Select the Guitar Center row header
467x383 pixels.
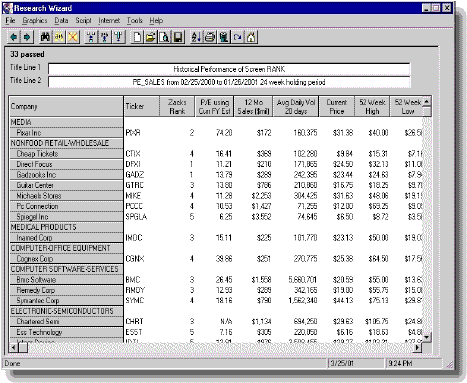[66, 185]
